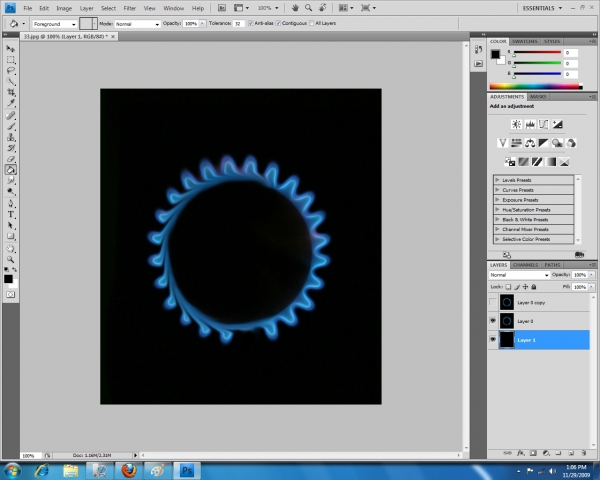Add a Black & White adjustment
This screenshot has width=600, height=480.
[543, 143]
